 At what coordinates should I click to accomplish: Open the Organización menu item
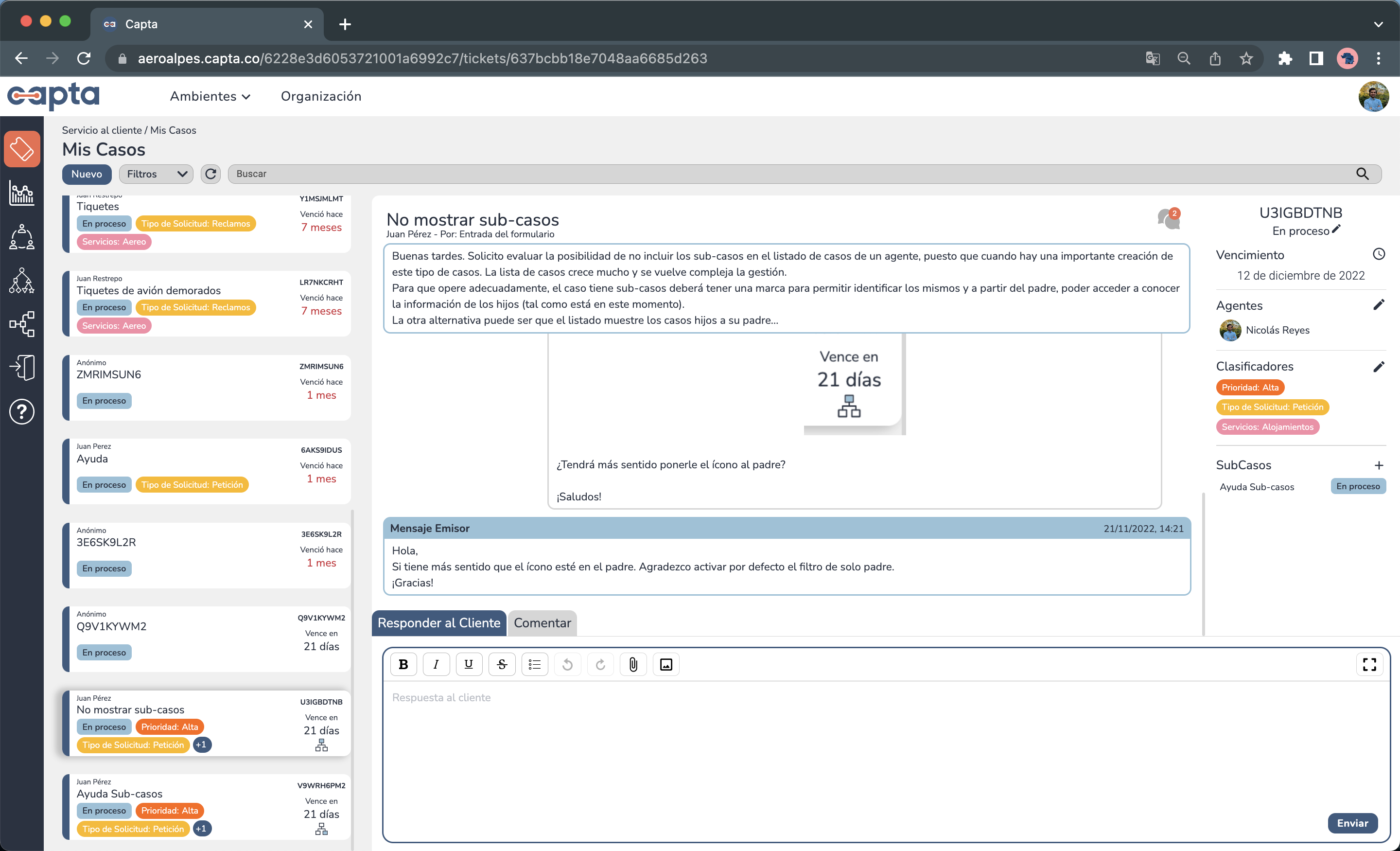pos(321,96)
